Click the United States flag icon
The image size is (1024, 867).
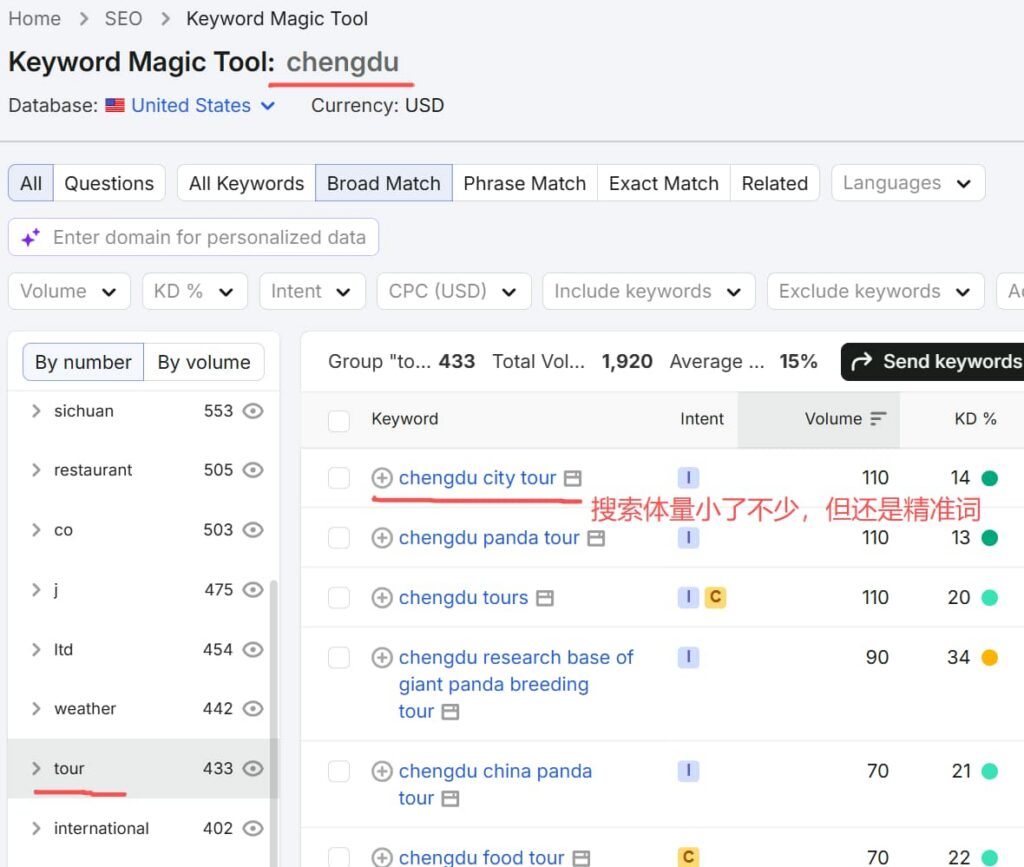click(115, 105)
